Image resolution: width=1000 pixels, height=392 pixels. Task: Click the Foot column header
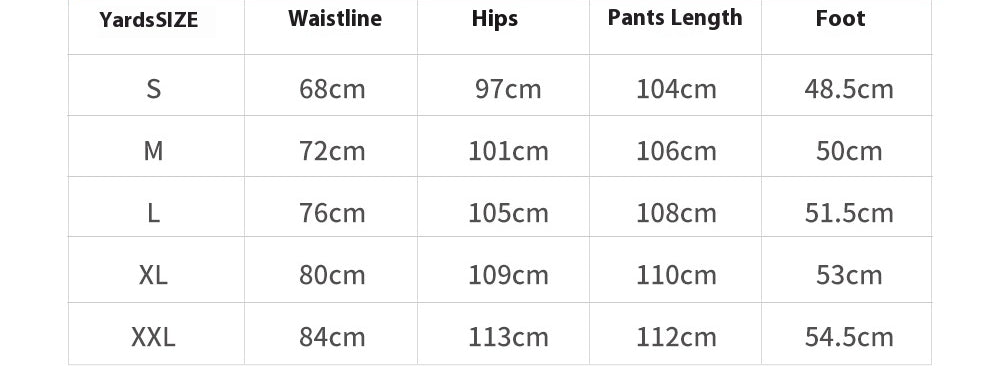(841, 18)
